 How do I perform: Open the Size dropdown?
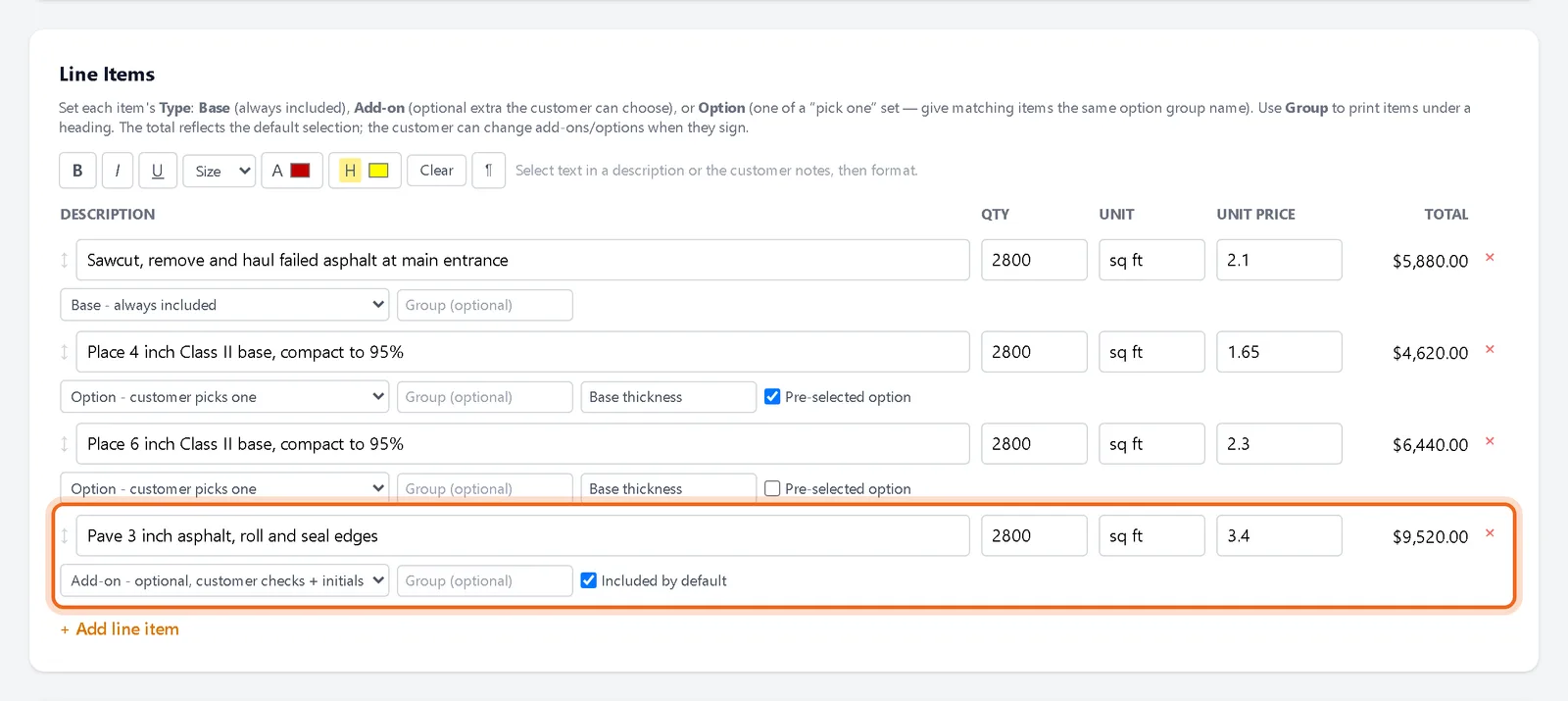[x=220, y=171]
